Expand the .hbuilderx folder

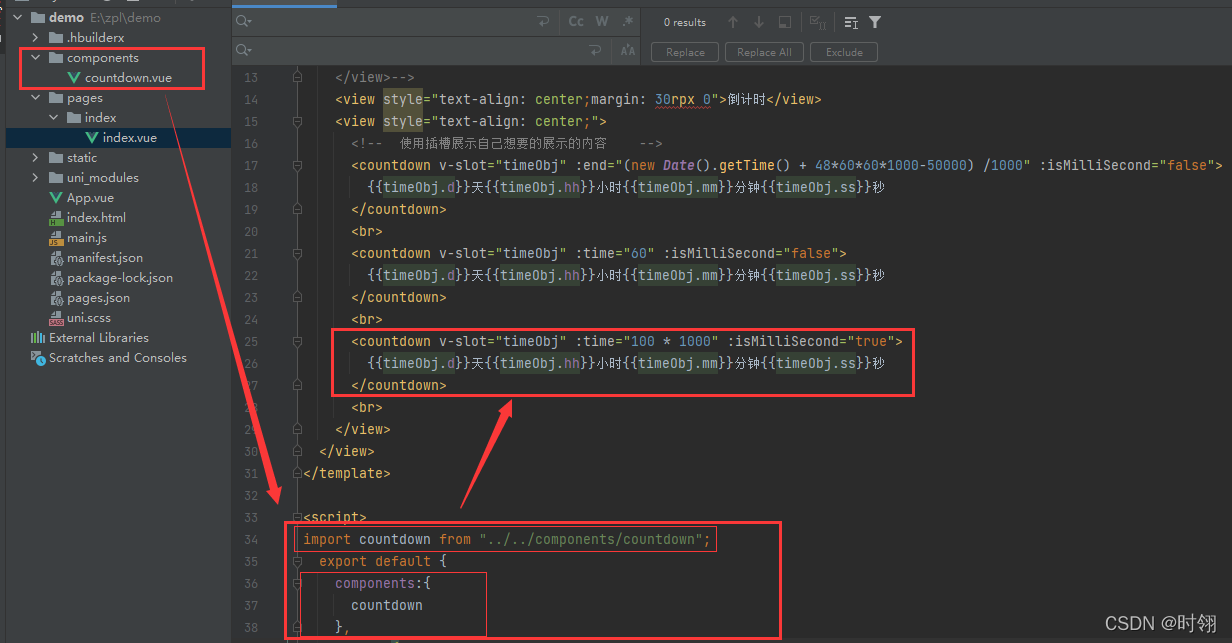[33, 37]
